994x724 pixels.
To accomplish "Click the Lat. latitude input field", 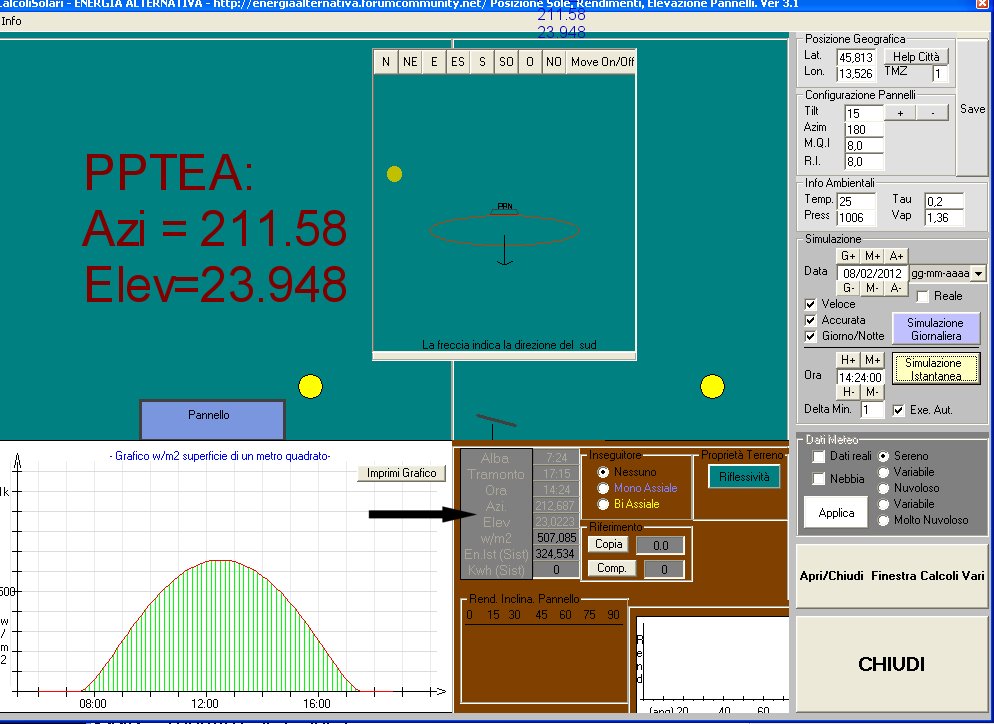I will pyautogui.click(x=856, y=58).
